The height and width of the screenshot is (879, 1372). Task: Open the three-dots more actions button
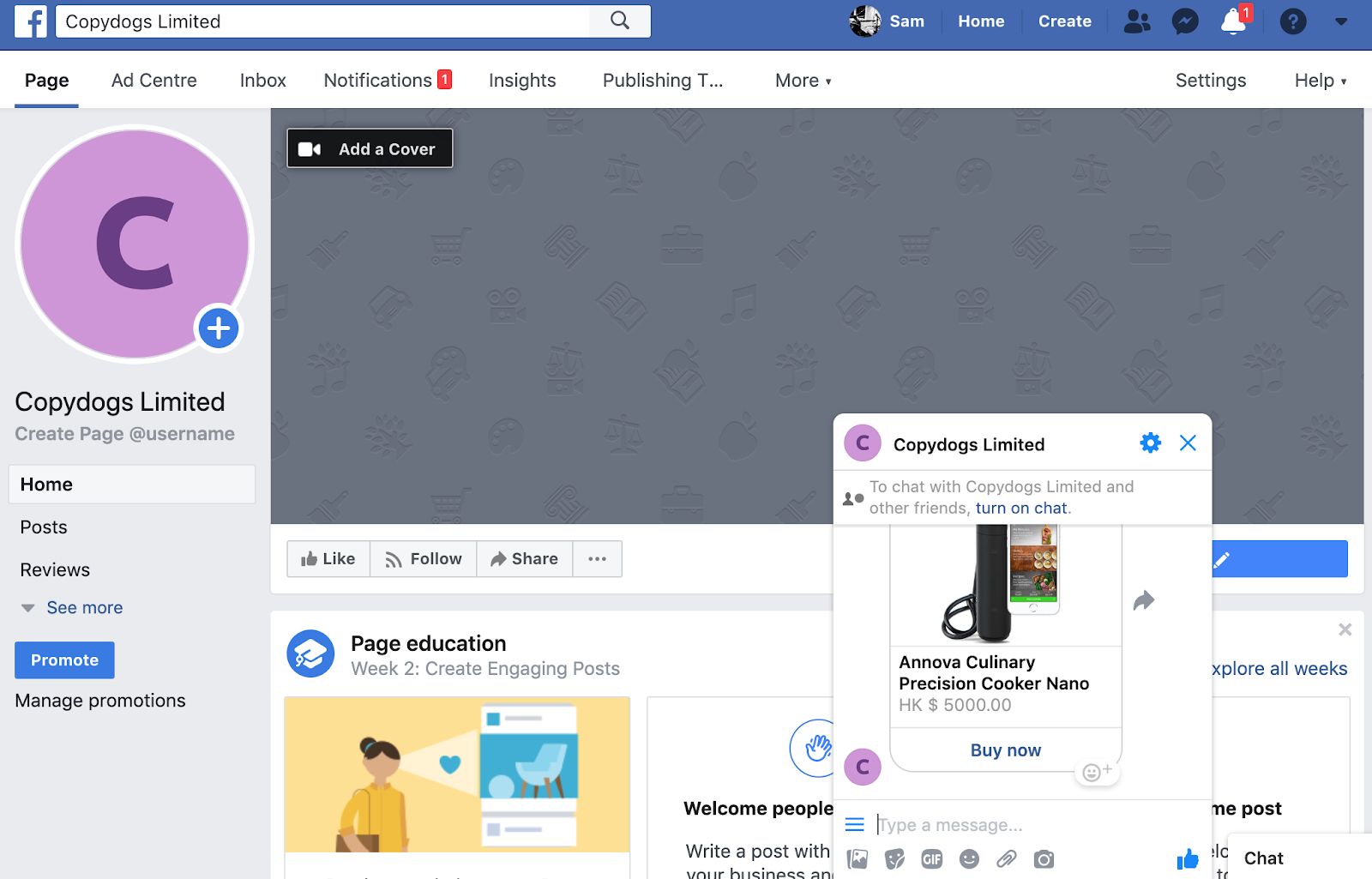[598, 559]
